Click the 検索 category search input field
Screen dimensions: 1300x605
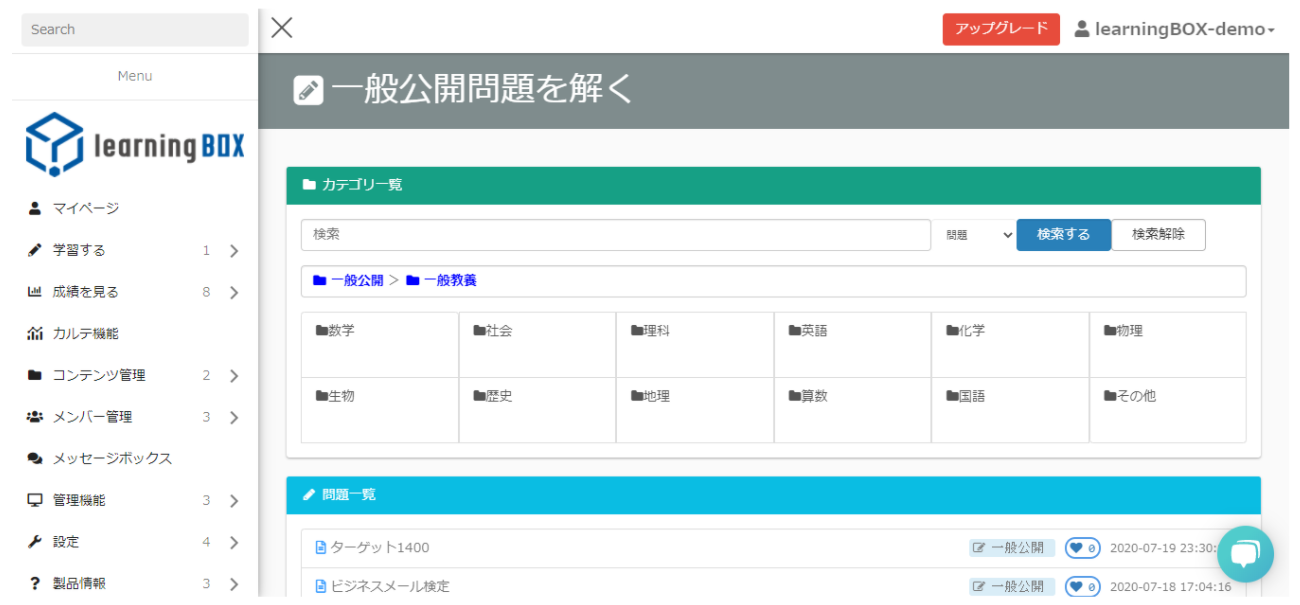tap(615, 235)
